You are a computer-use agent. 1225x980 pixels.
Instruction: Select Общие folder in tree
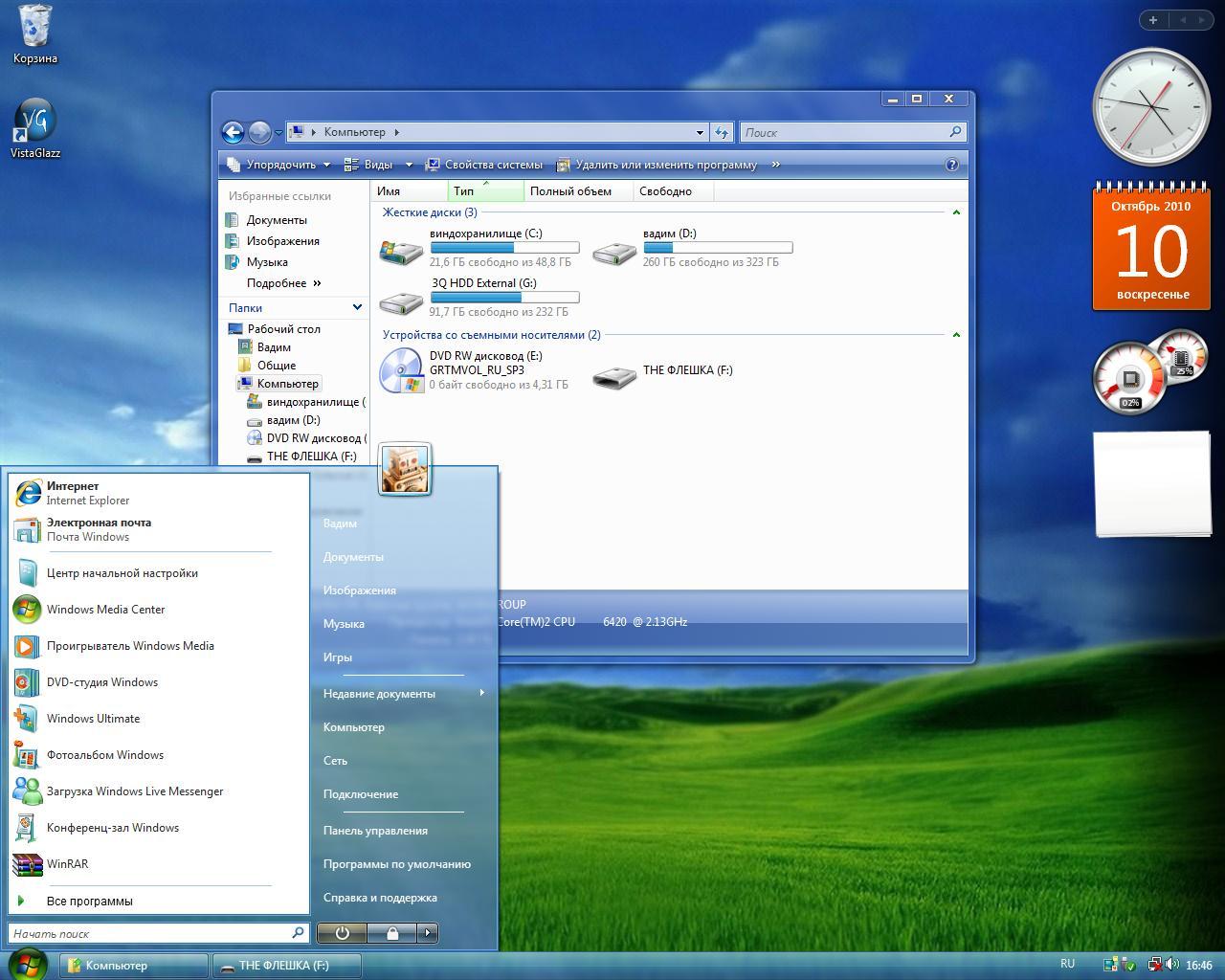click(x=276, y=366)
